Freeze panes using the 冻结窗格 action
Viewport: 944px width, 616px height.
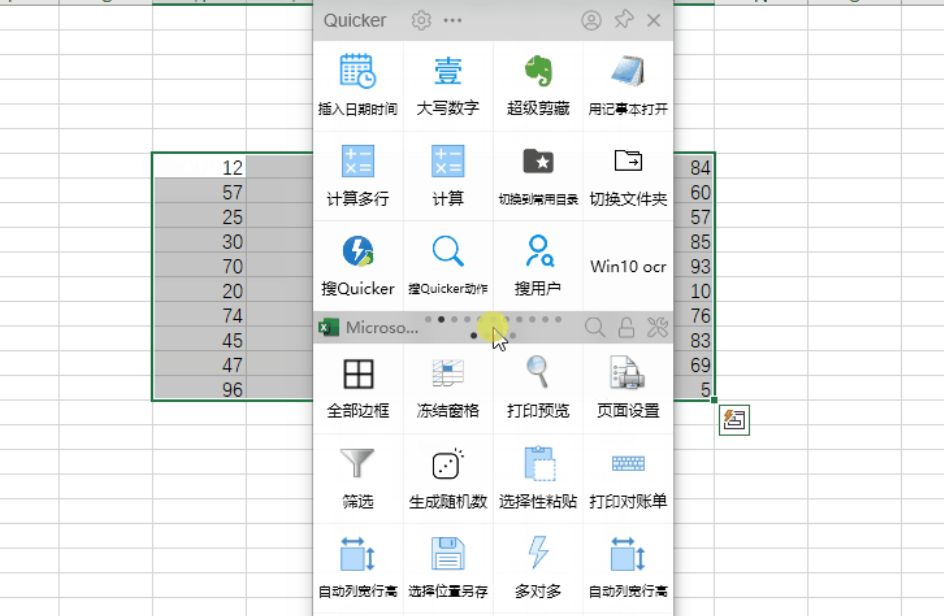click(x=447, y=383)
